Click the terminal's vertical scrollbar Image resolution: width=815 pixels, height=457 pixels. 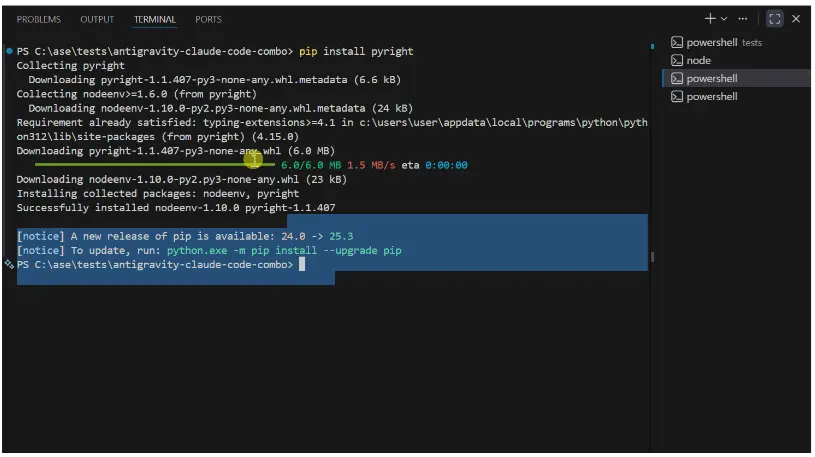[651, 256]
